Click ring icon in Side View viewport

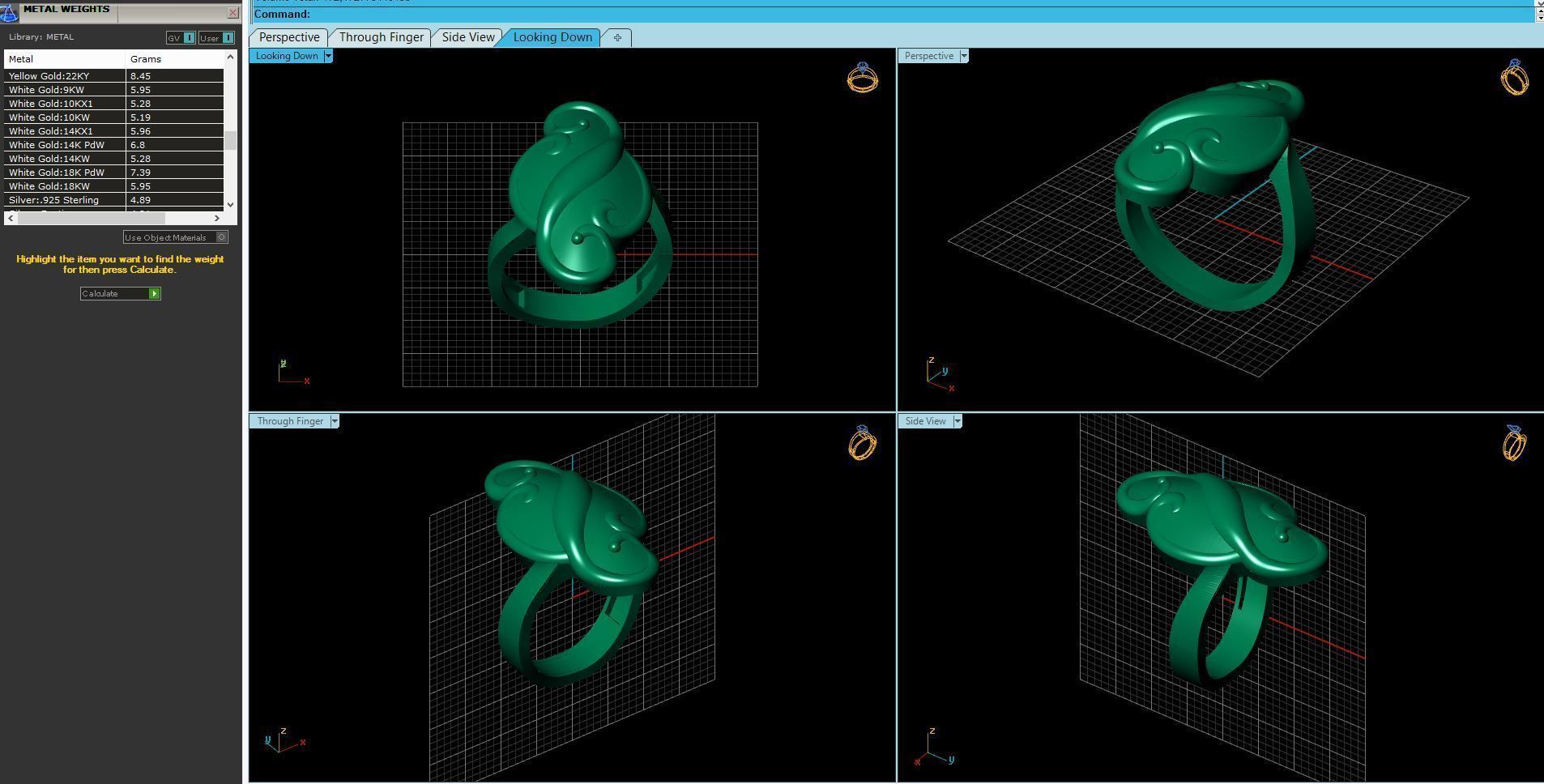[1514, 443]
